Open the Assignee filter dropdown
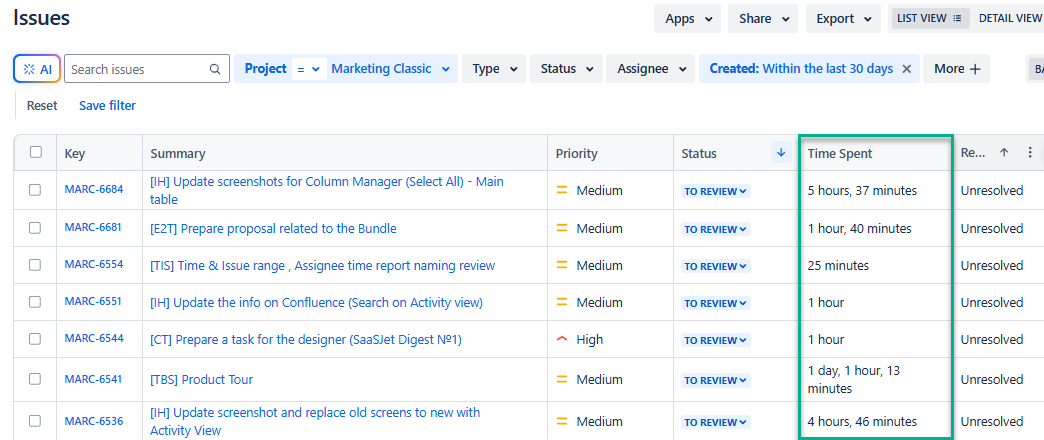The image size is (1044, 440). point(651,69)
